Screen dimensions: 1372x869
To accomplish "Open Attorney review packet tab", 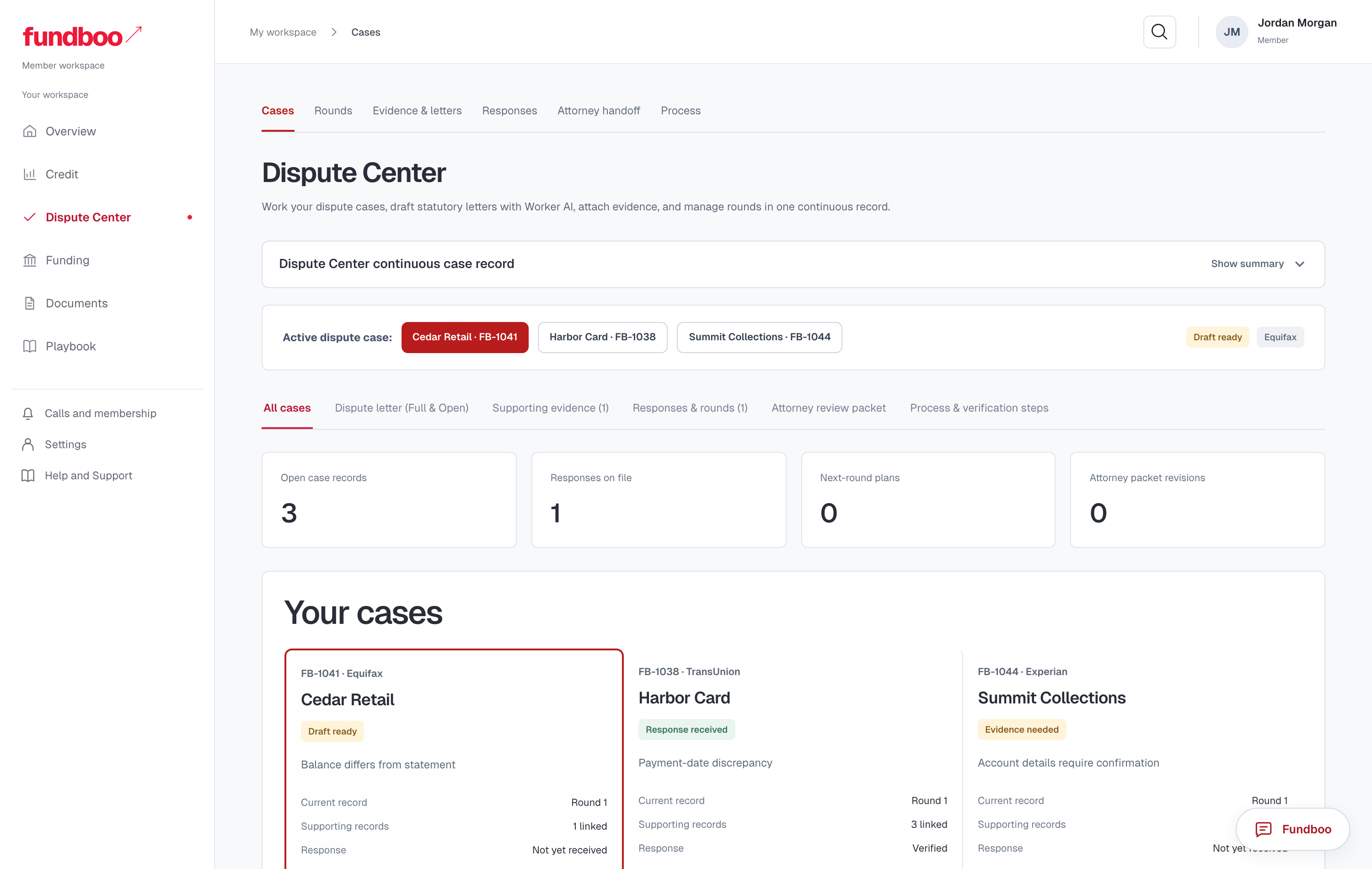I will [828, 408].
